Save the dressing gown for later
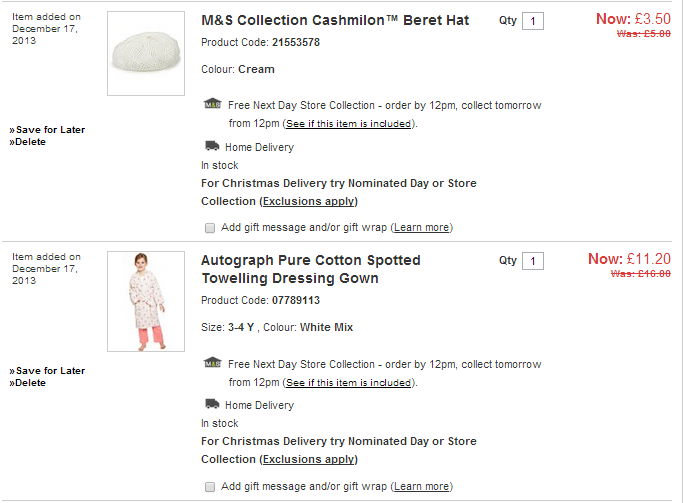 (x=50, y=371)
